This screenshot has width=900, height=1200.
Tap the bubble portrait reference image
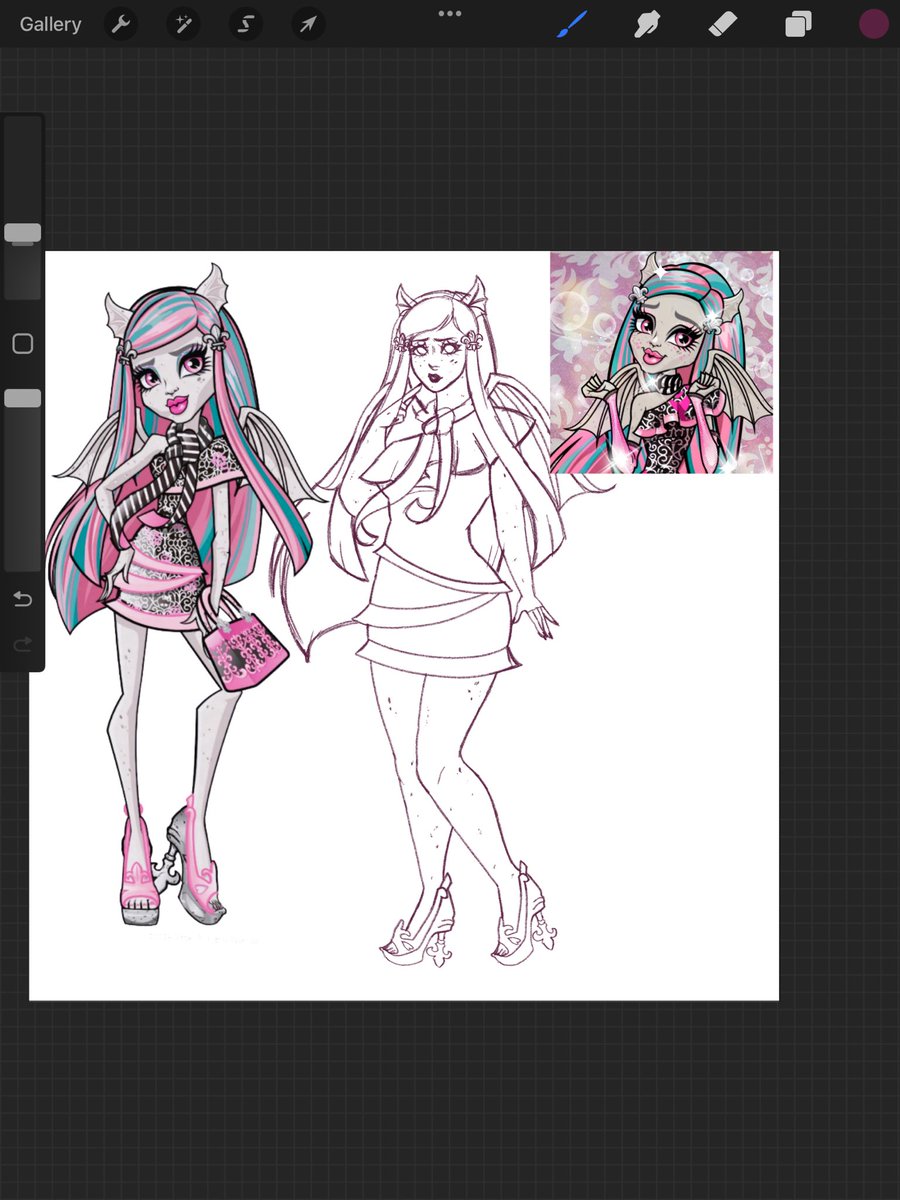pyautogui.click(x=662, y=362)
